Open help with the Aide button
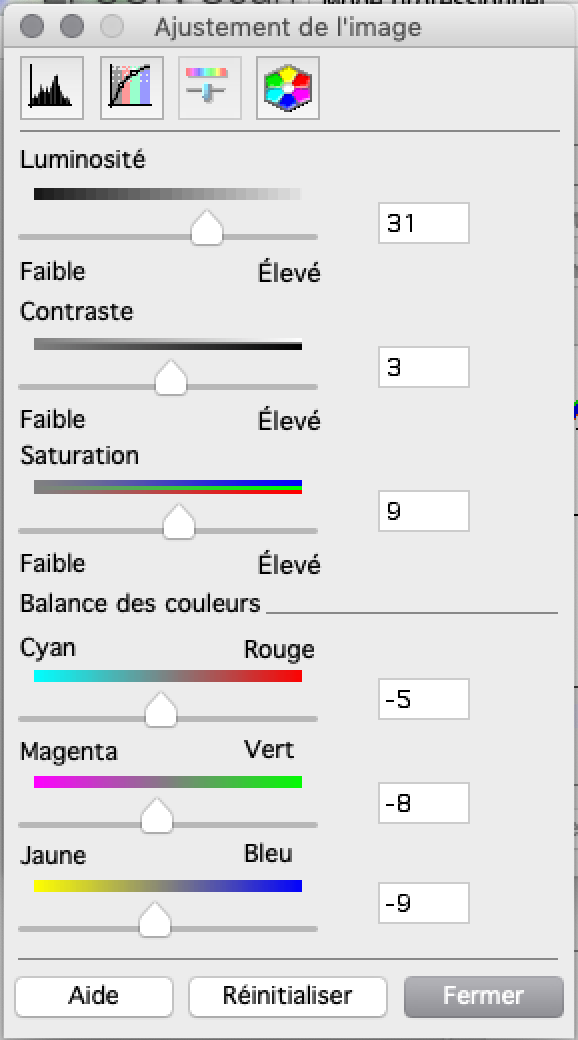Screen dimensions: 578x1040 (x=94, y=996)
